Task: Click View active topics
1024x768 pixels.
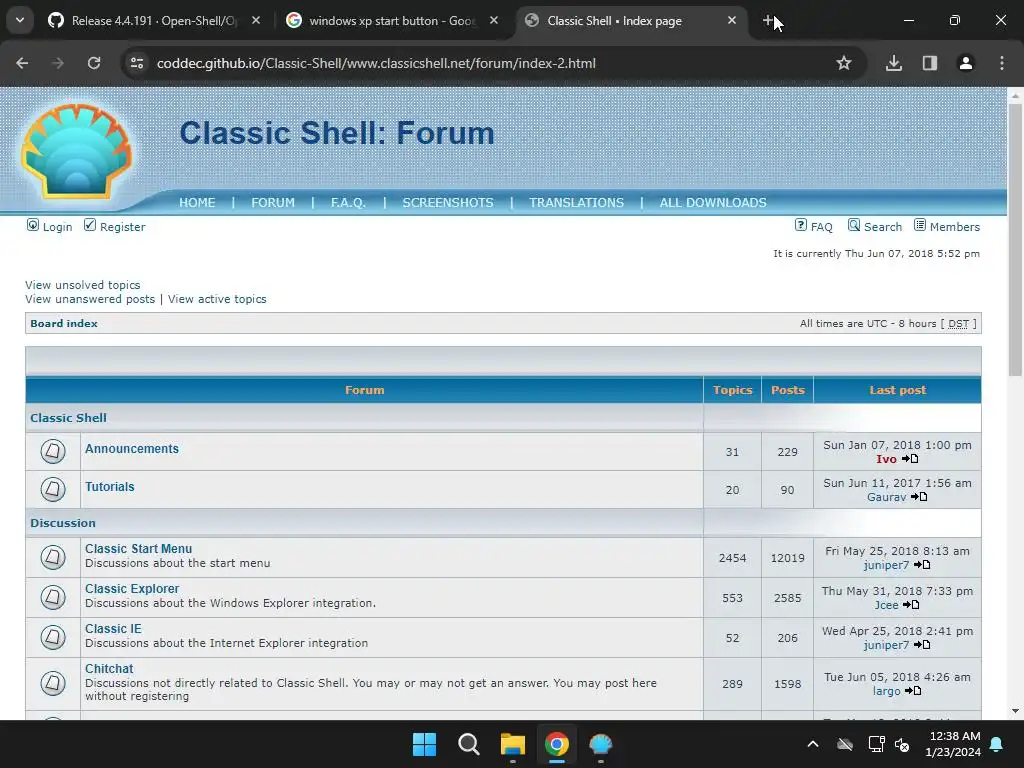Action: [x=217, y=299]
